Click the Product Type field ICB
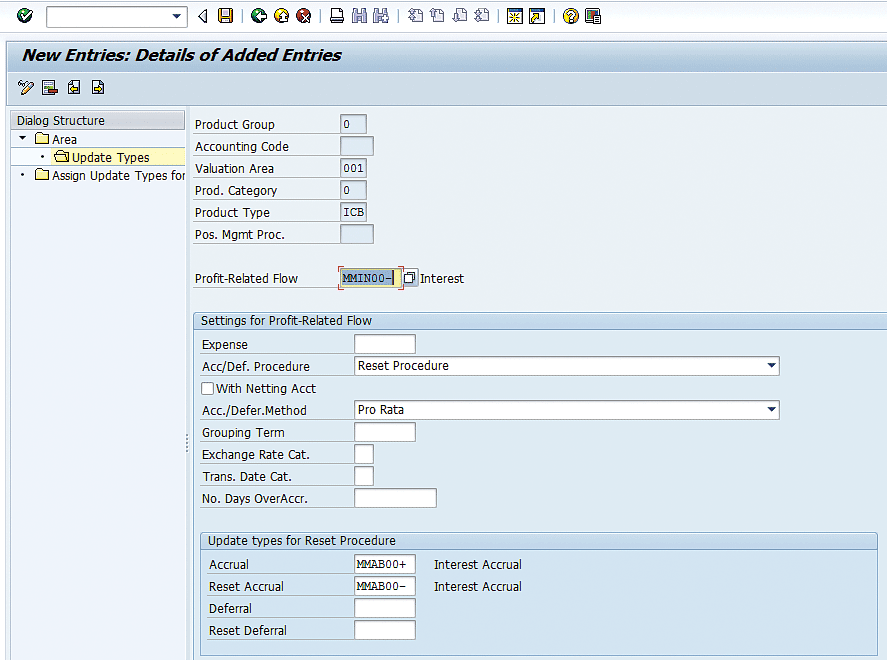Viewport: 887px width, 660px height. [353, 212]
